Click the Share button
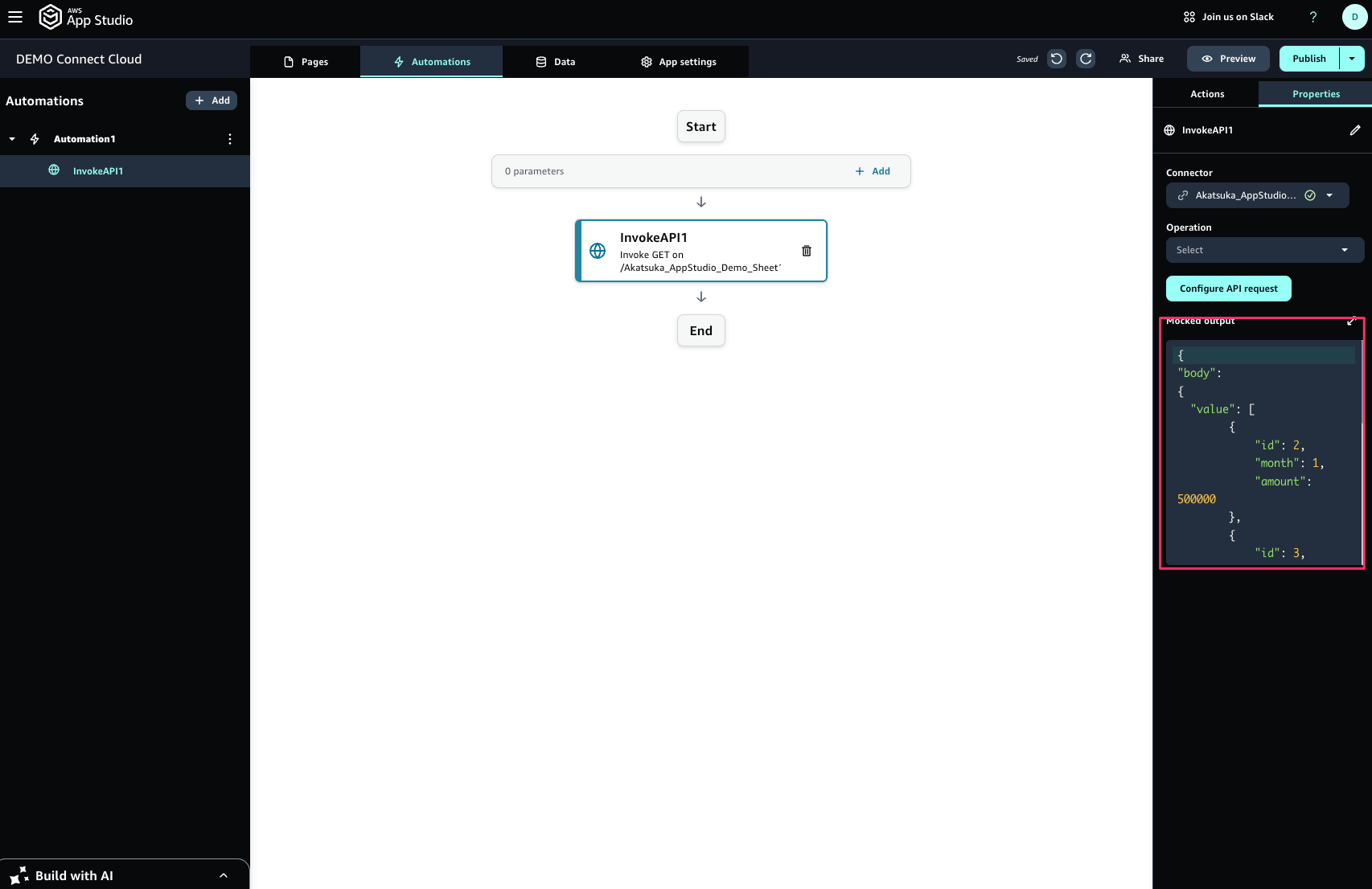The width and height of the screenshot is (1372, 889). (x=1141, y=59)
